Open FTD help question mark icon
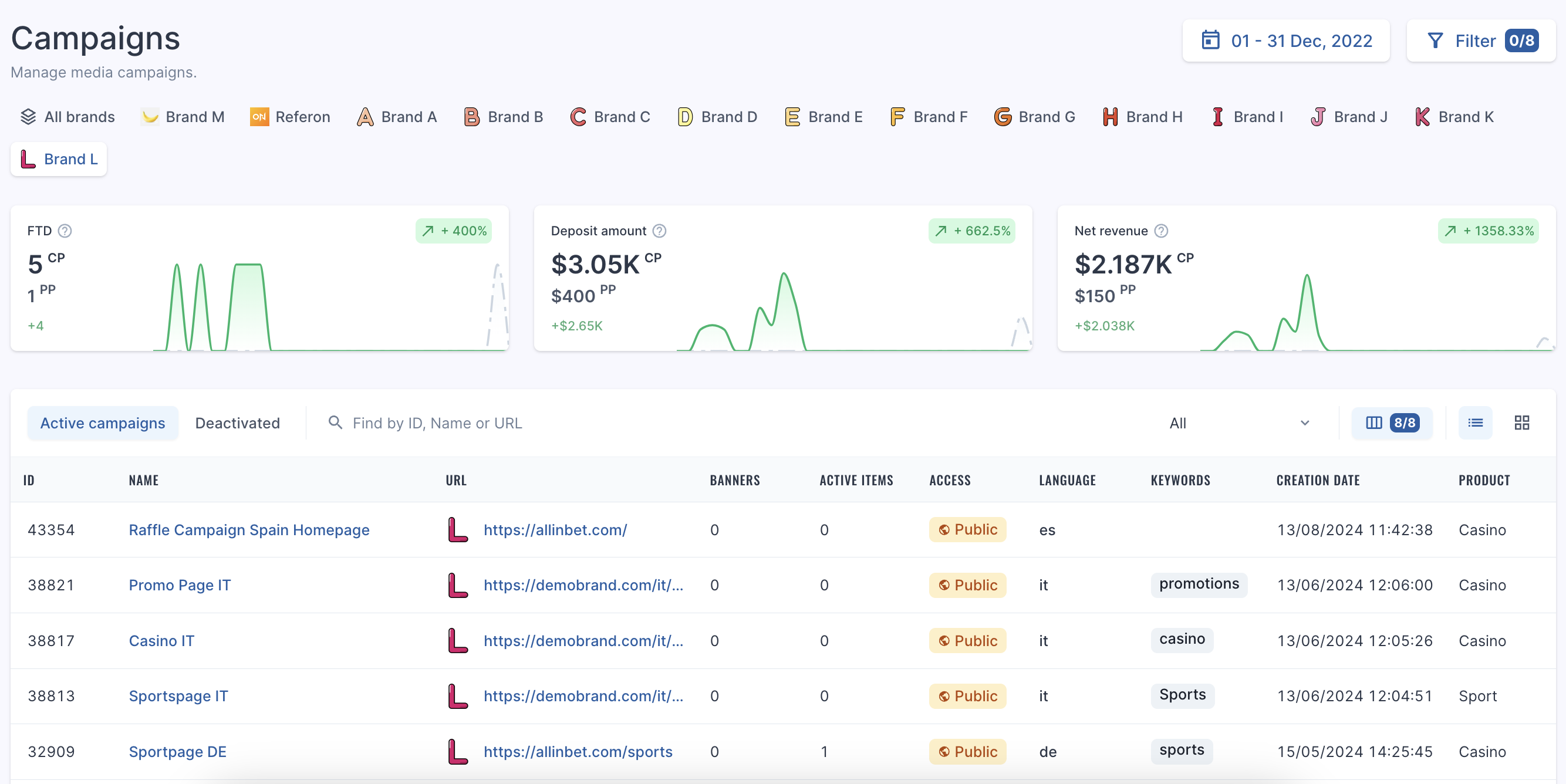Screen dimensions: 1566x784 coord(65,231)
